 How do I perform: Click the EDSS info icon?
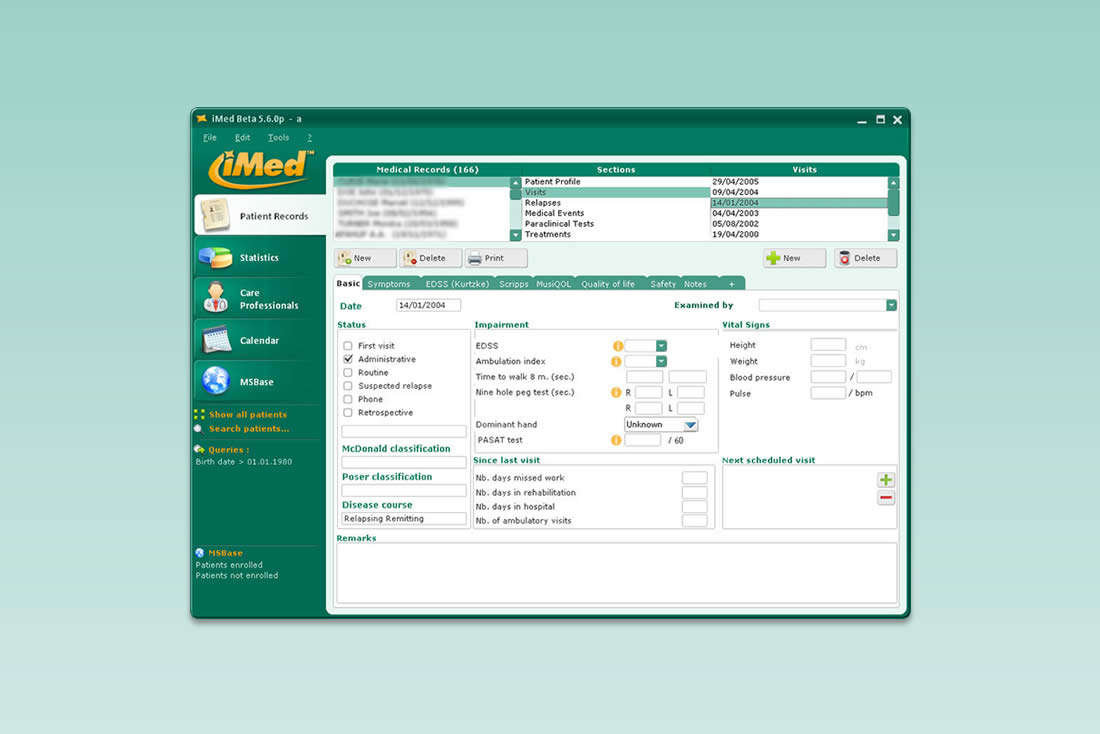[616, 346]
